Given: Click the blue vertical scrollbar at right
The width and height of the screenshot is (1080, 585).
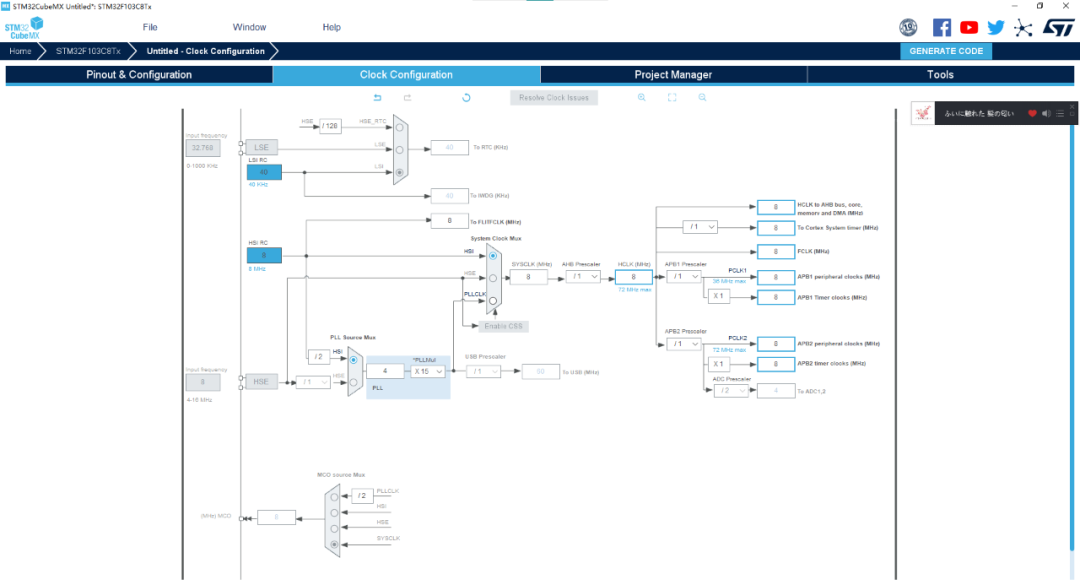Looking at the screenshot, I should [x=1072, y=338].
